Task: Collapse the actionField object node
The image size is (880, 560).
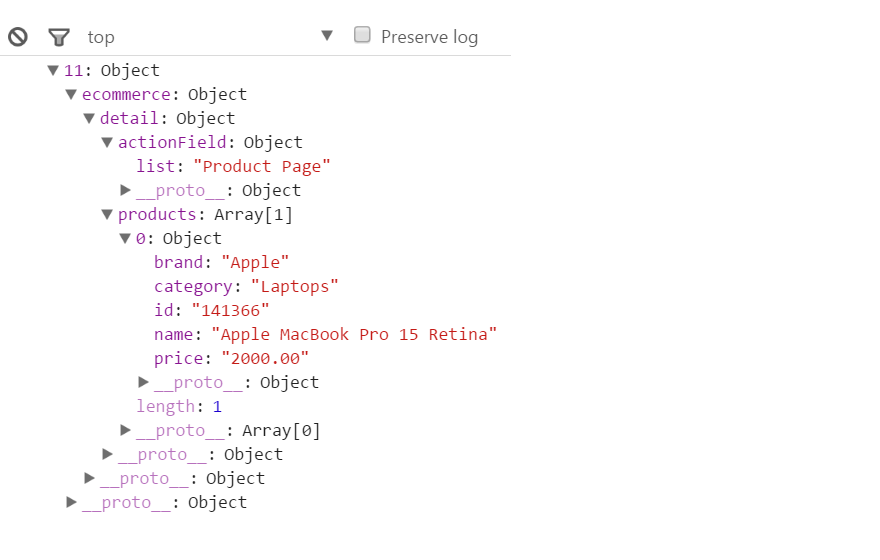Action: tap(107, 143)
